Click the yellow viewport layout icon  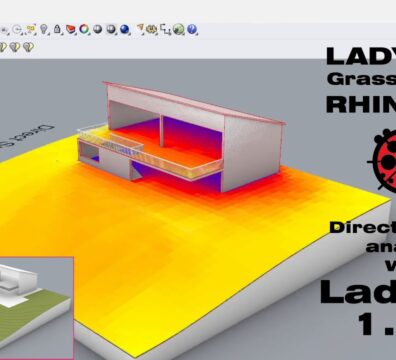click(31, 30)
